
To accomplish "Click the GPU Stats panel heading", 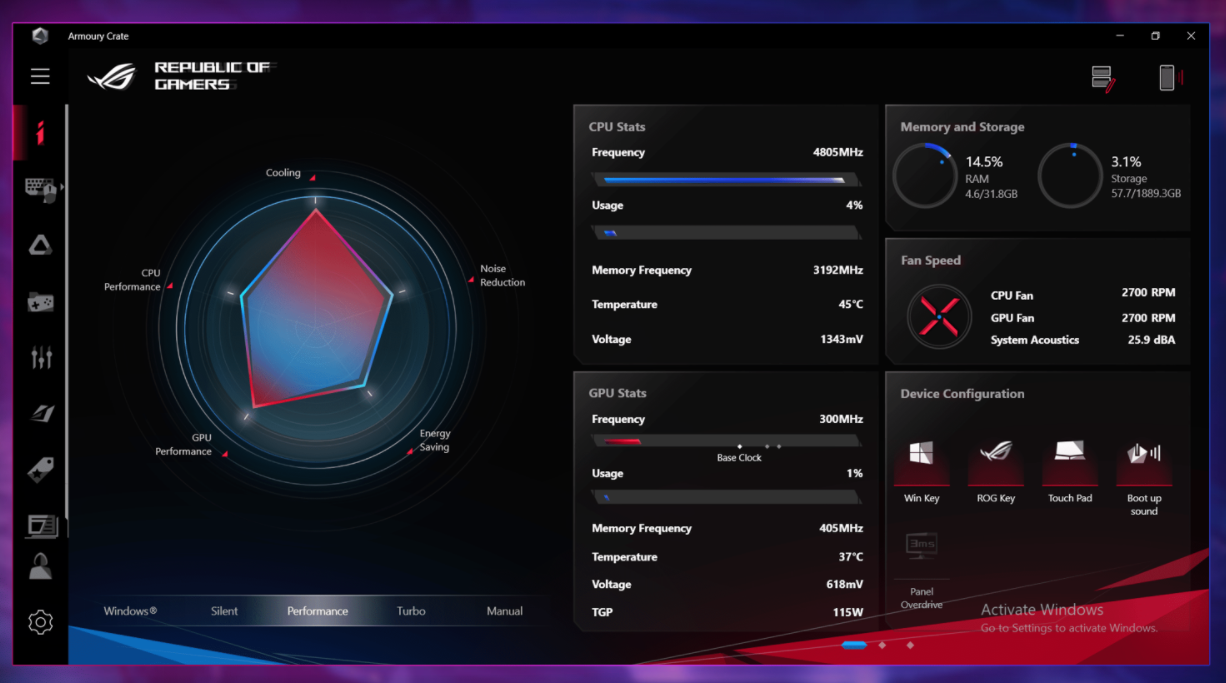I will (617, 393).
